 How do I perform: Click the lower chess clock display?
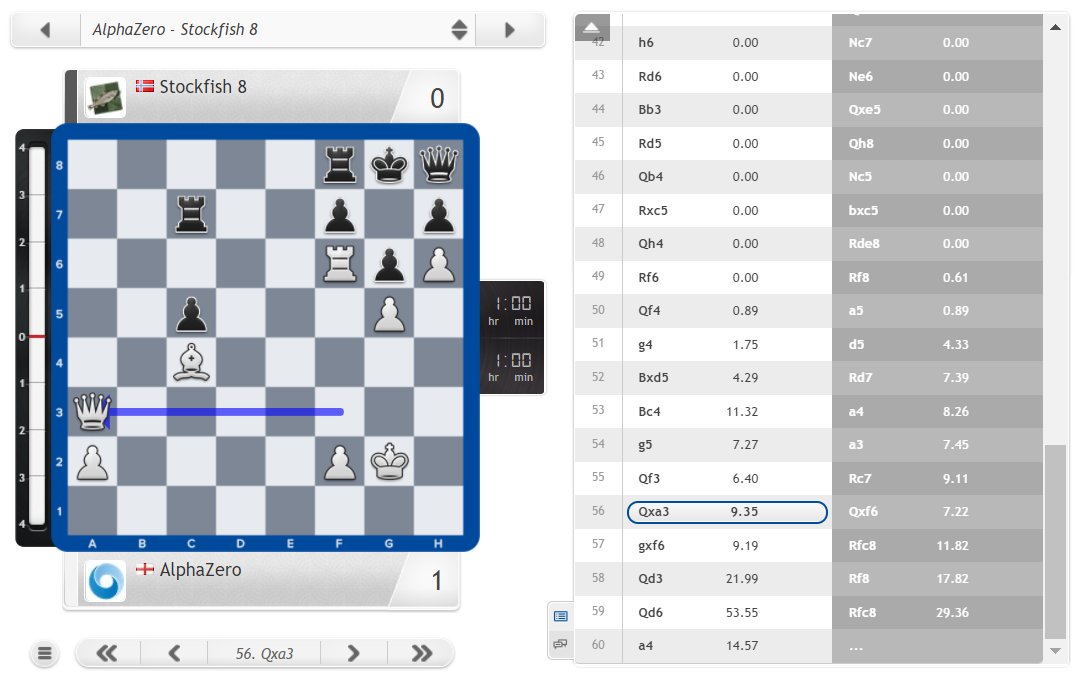pos(511,366)
